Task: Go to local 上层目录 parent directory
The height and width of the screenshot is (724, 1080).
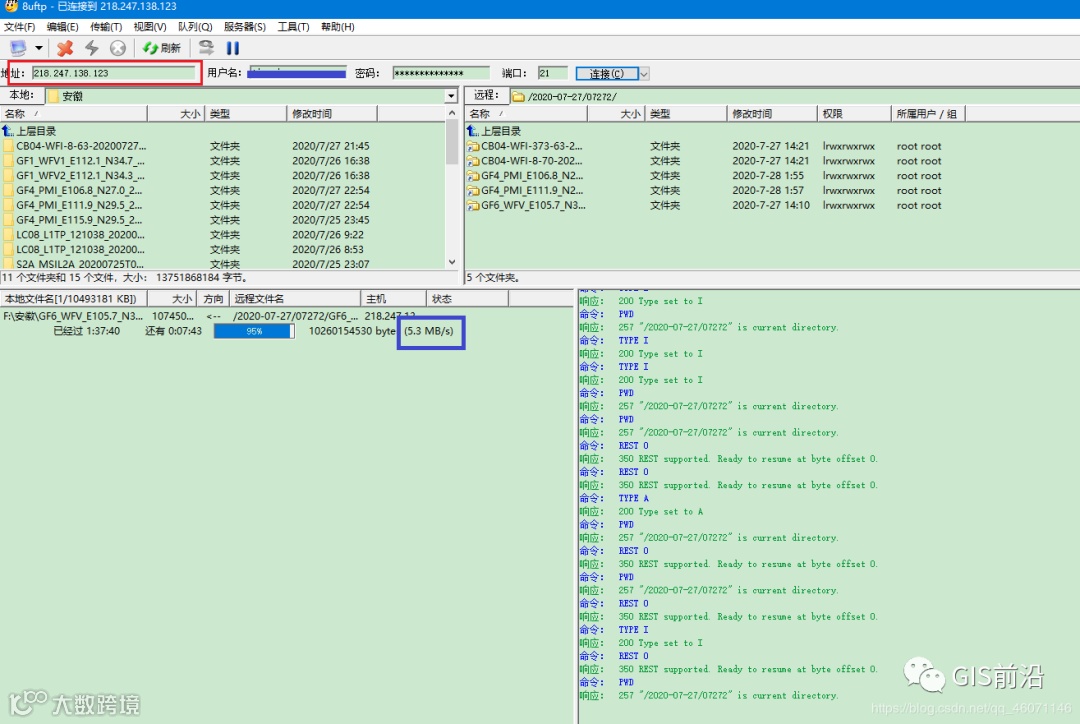Action: 30,131
